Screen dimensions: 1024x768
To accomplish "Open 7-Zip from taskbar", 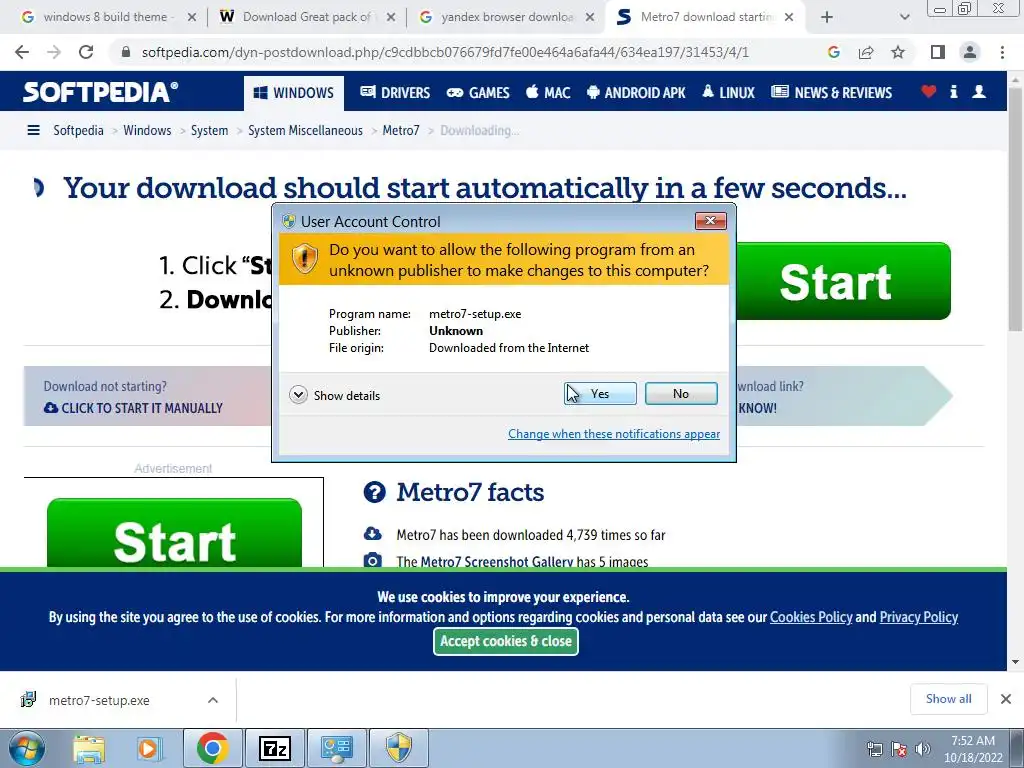I will coord(274,748).
